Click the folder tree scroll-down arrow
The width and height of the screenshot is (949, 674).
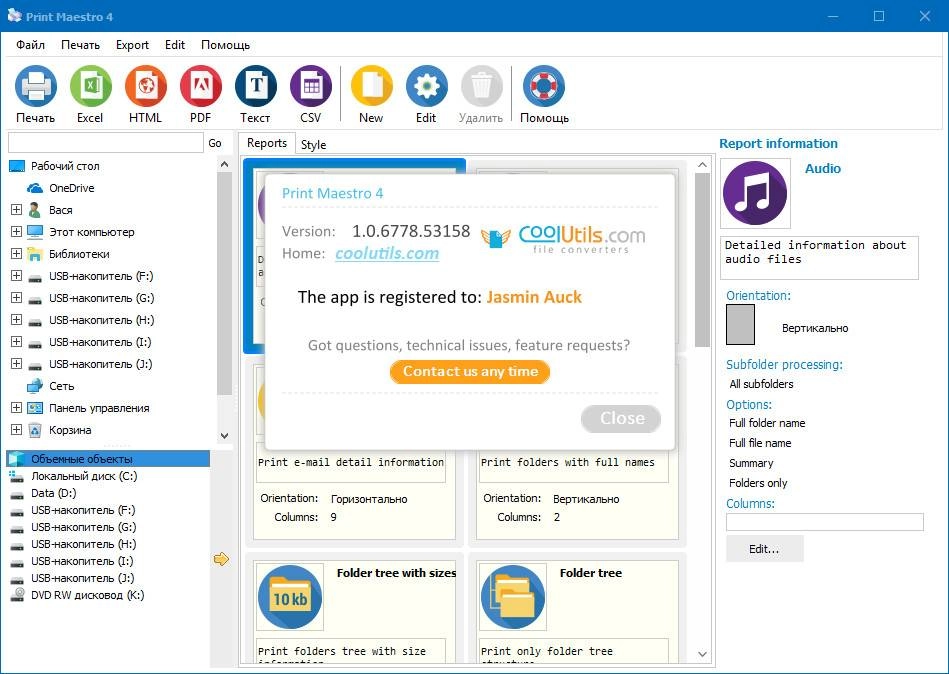225,436
